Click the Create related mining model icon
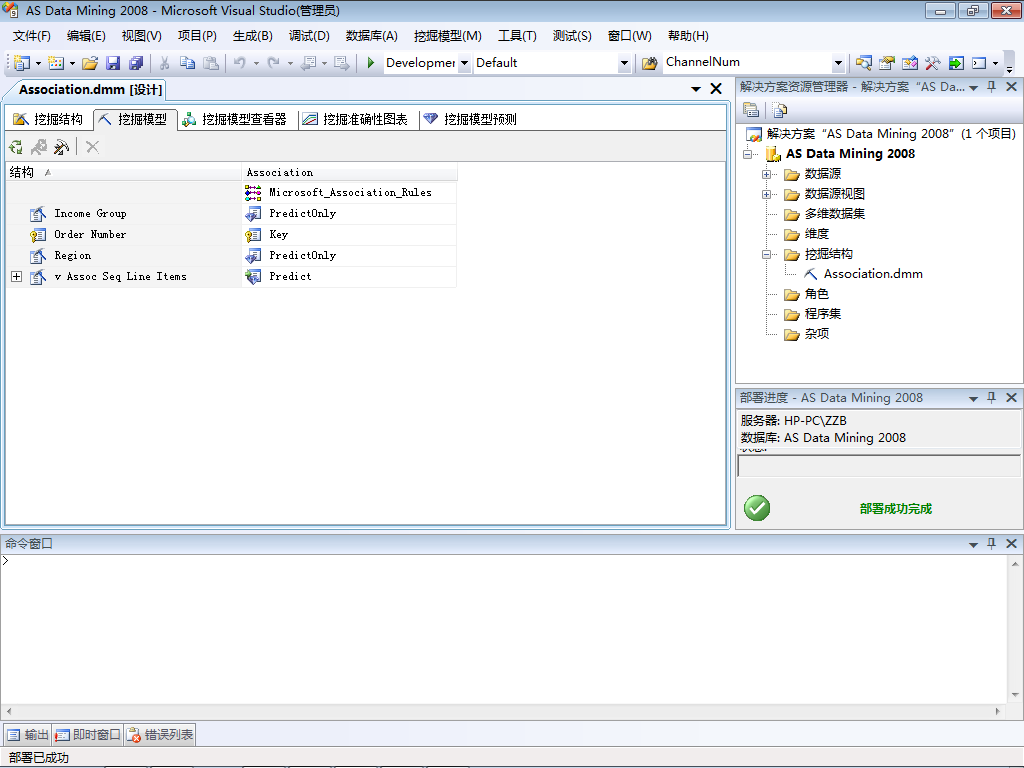Image resolution: width=1024 pixels, height=768 pixels. coord(39,147)
